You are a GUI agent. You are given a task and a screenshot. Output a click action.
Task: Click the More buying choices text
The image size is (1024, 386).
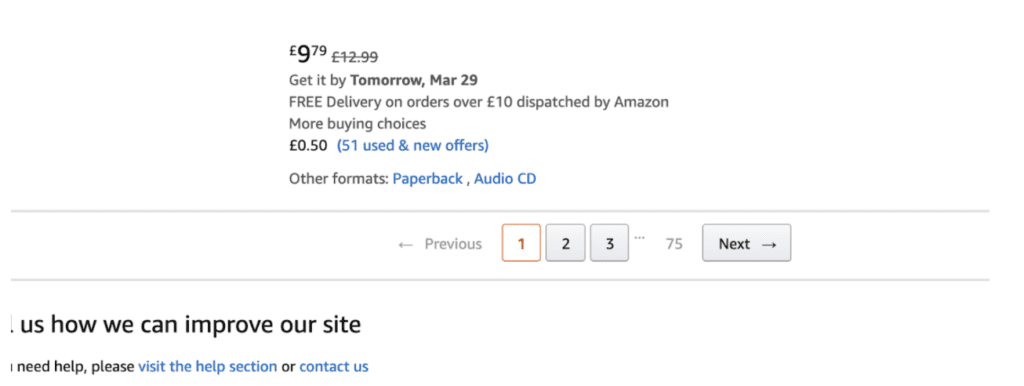(357, 123)
